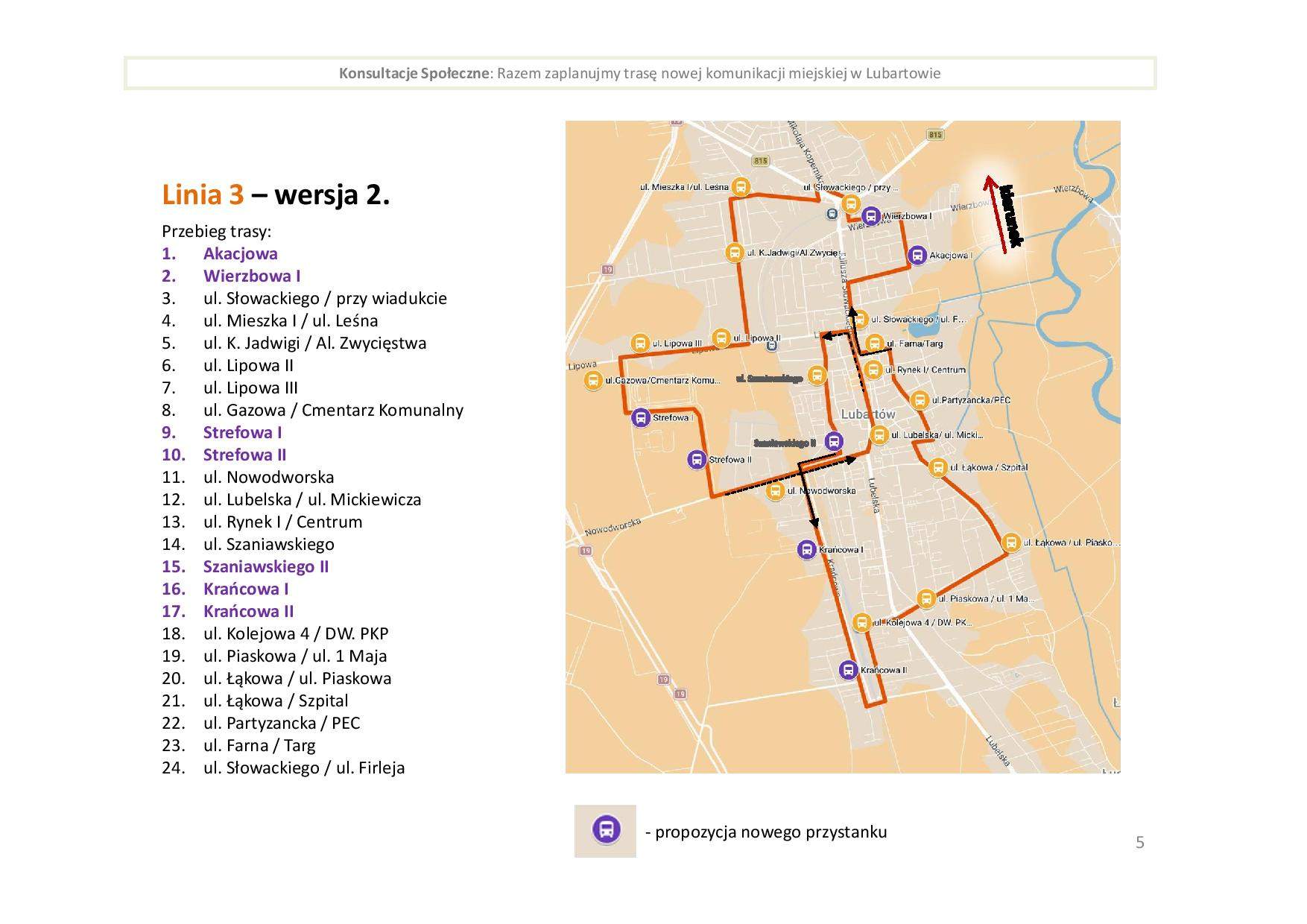This screenshot has height=924, width=1307.
Task: Click the ul. Mieszka I/ul. Leśna bus stop icon
Action: tap(741, 187)
